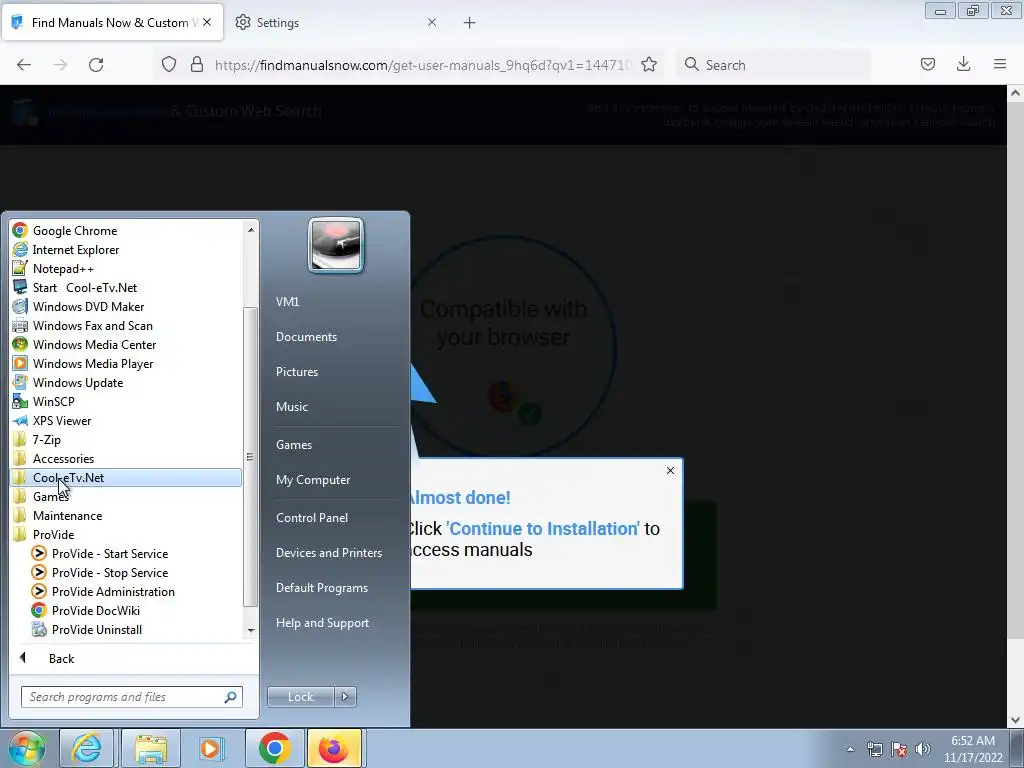Click the volume icon in the system tray

tap(922, 749)
